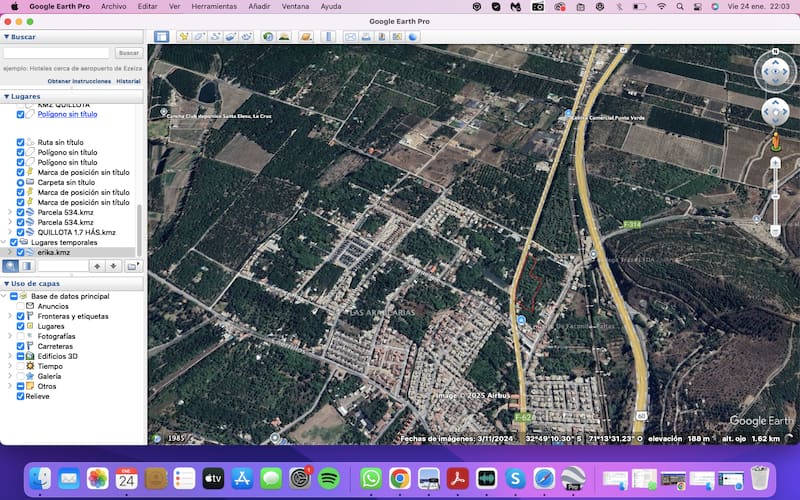Viewport: 800px width, 500px height.
Task: Collapse Base de datos principal tree
Action: 4,296
